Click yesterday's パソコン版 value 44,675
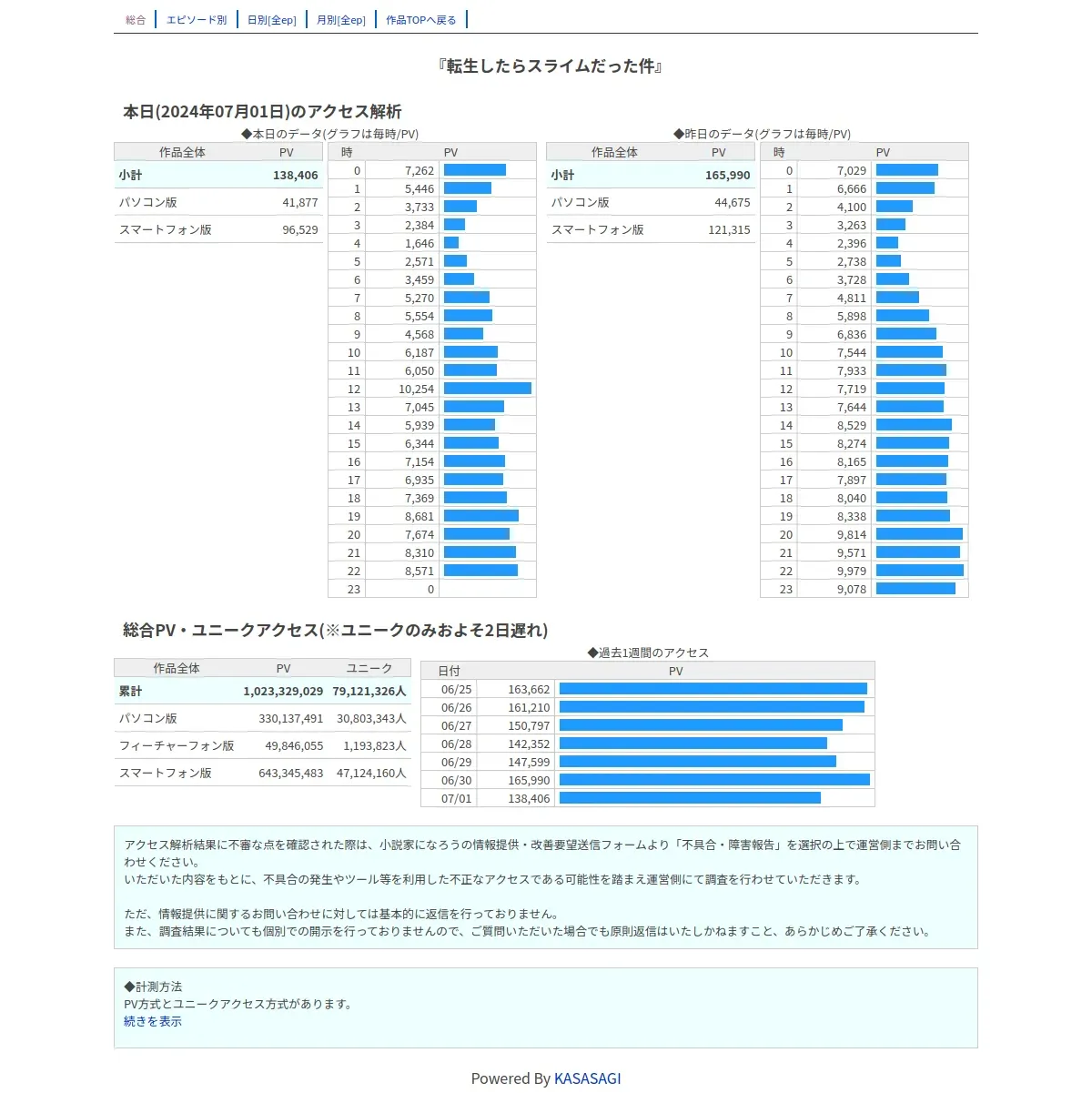 733,202
